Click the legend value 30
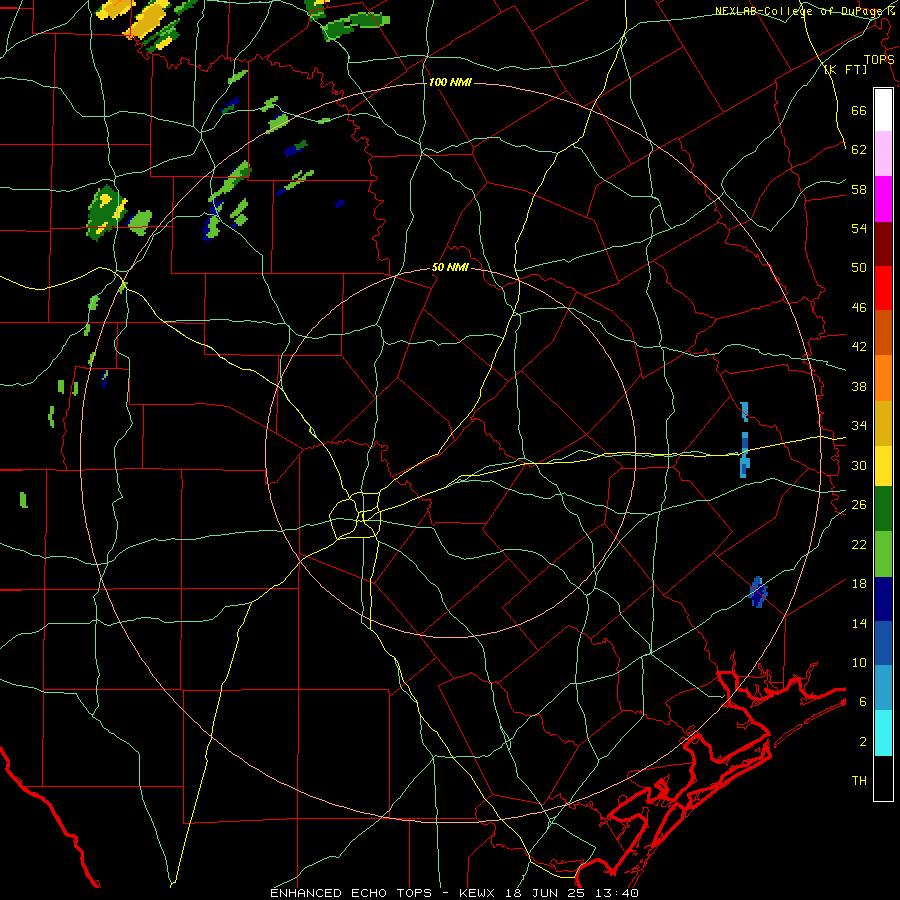The image size is (900, 900). (859, 465)
